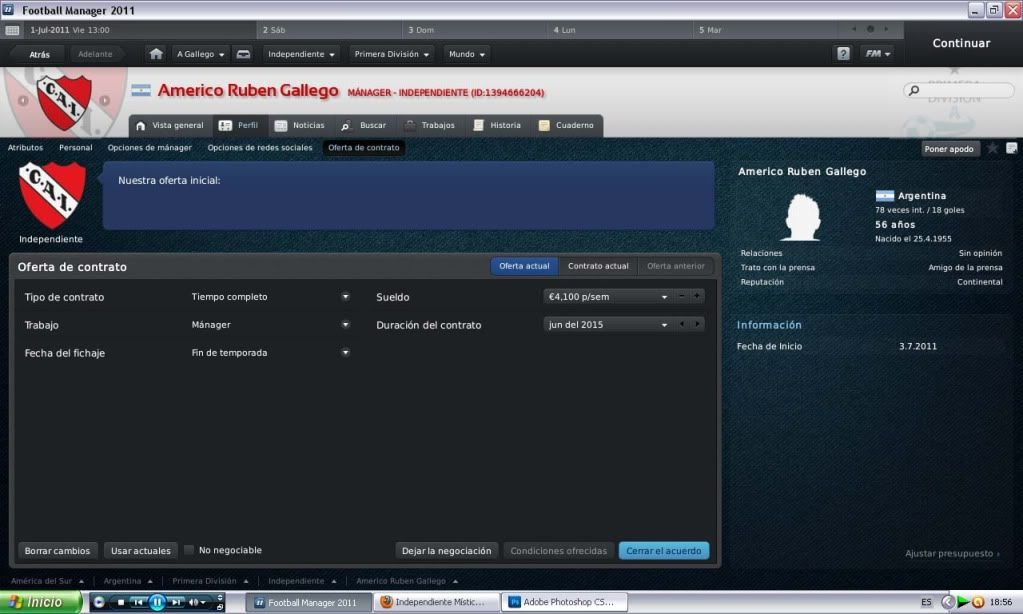The height and width of the screenshot is (614, 1023).
Task: Click the search magnifier icon in search box
Action: [x=914, y=90]
